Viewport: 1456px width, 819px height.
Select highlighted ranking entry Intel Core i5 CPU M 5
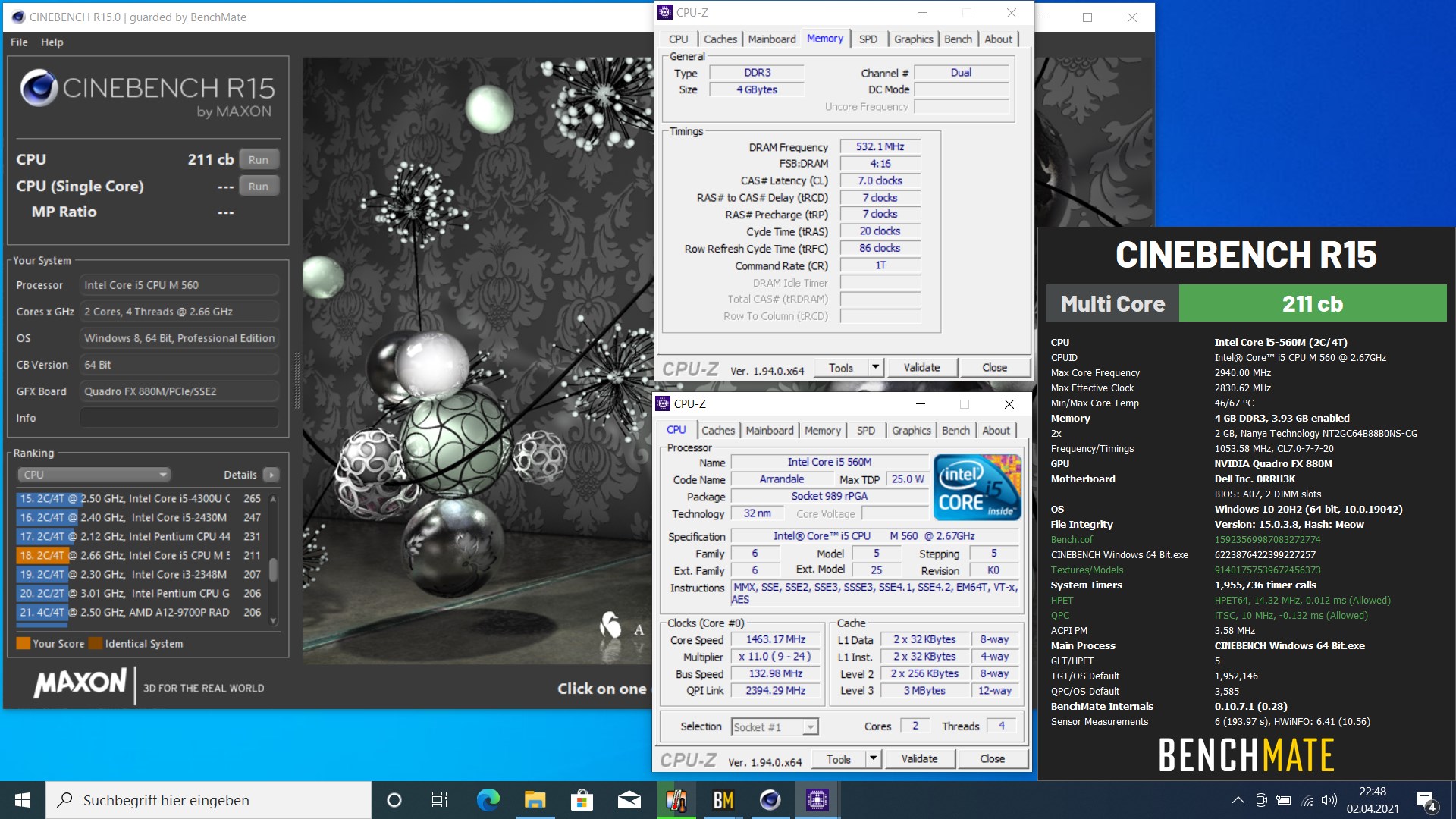coord(140,555)
